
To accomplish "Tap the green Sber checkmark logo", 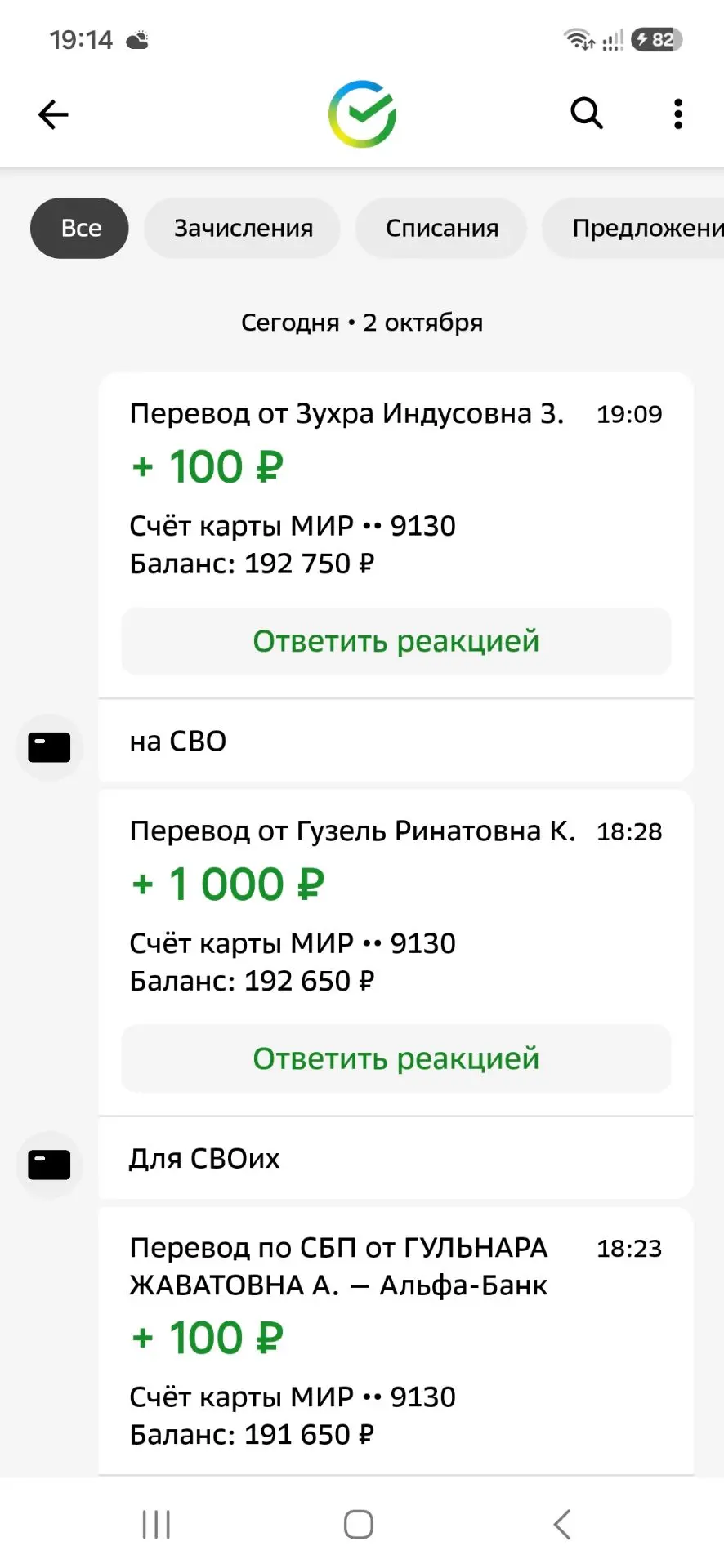I will (362, 114).
